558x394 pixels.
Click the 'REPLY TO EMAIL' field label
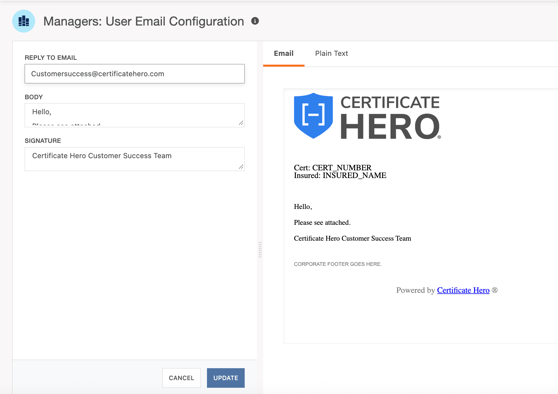pyautogui.click(x=51, y=58)
